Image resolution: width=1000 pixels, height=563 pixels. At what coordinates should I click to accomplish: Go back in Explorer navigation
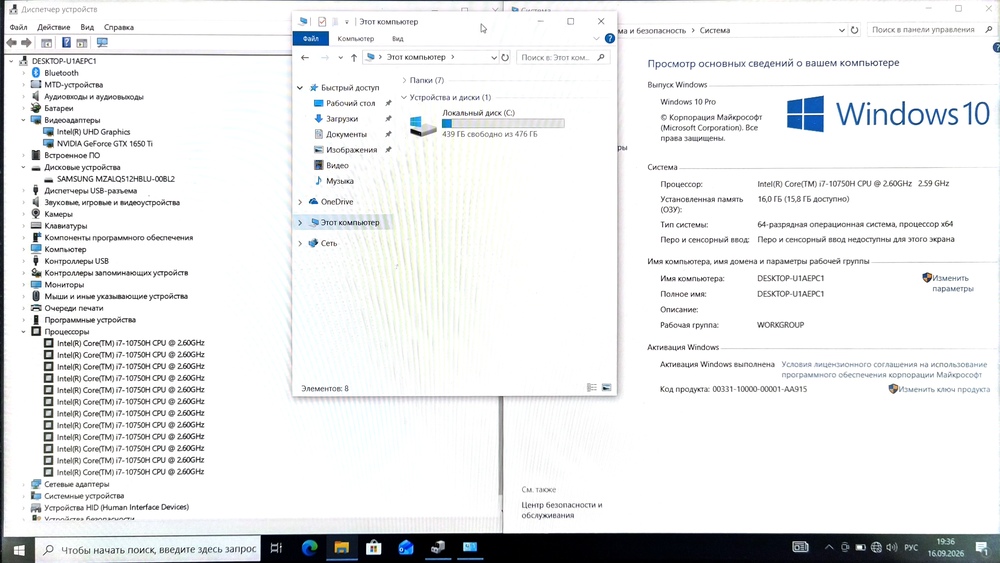coord(305,57)
